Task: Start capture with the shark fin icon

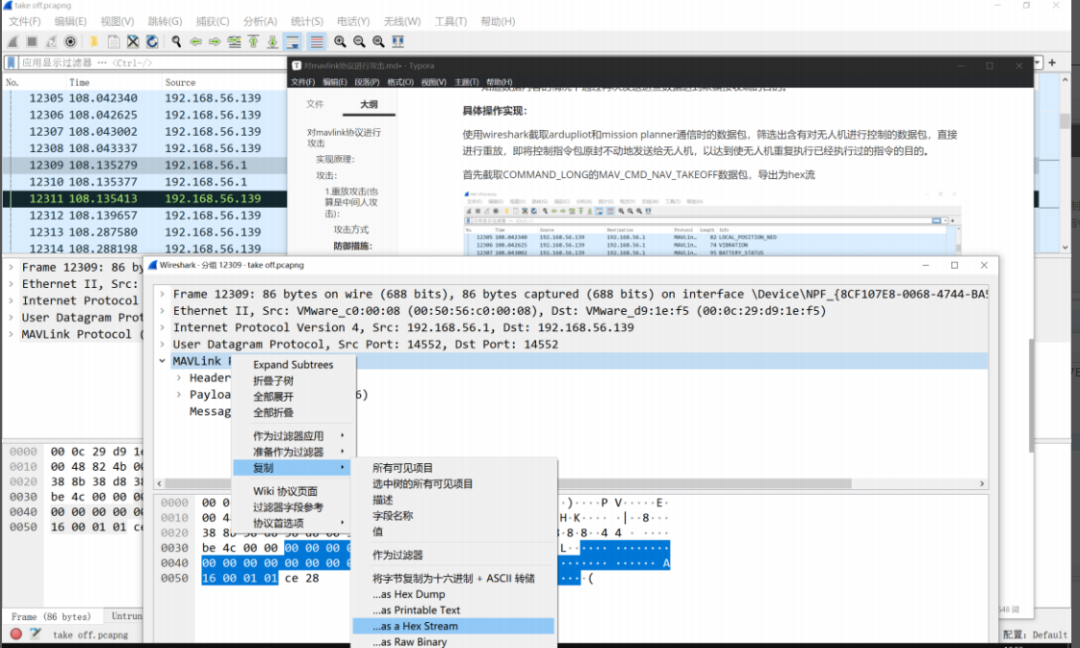Action: tap(12, 42)
